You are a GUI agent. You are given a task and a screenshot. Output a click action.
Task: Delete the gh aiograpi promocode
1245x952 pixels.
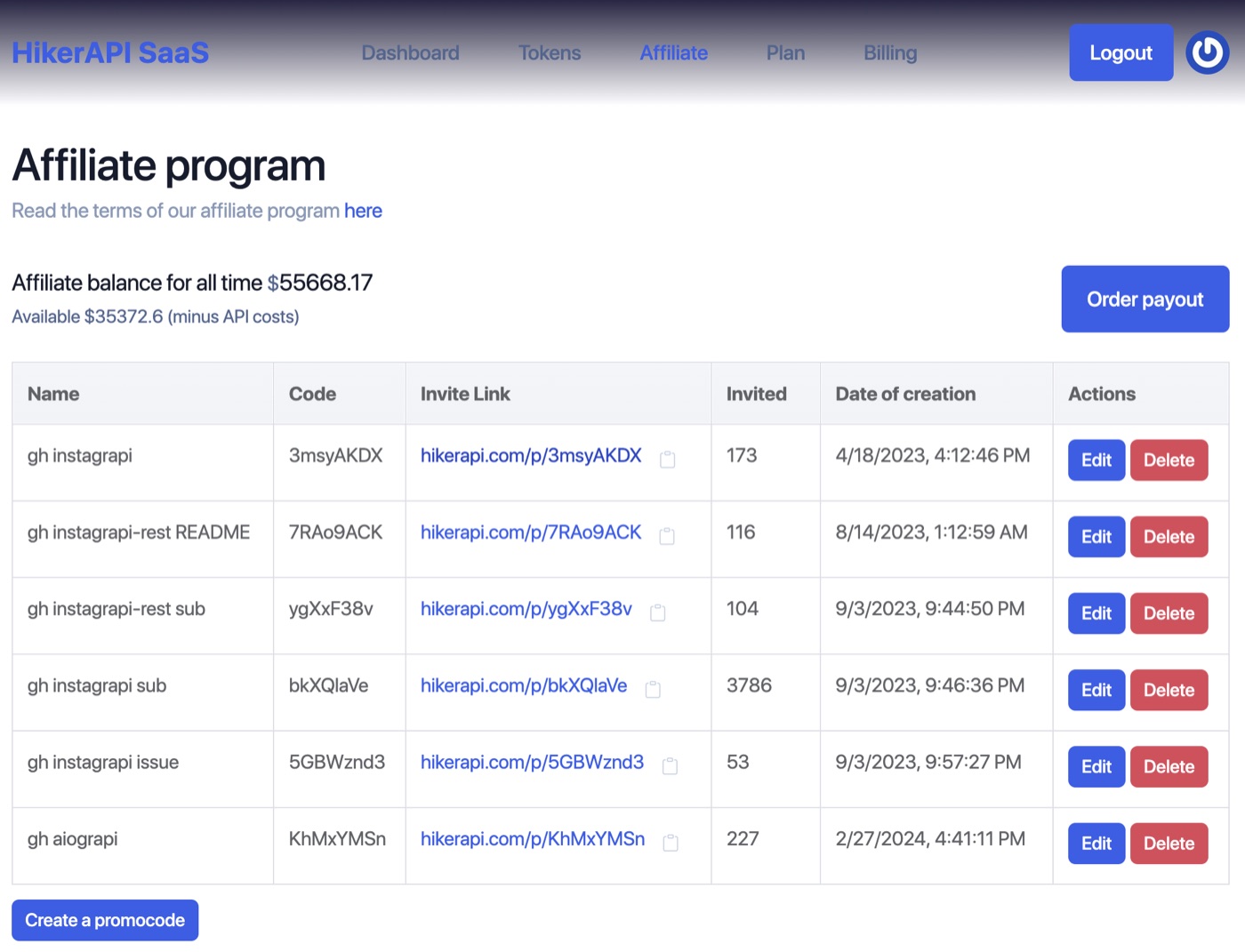(x=1169, y=843)
